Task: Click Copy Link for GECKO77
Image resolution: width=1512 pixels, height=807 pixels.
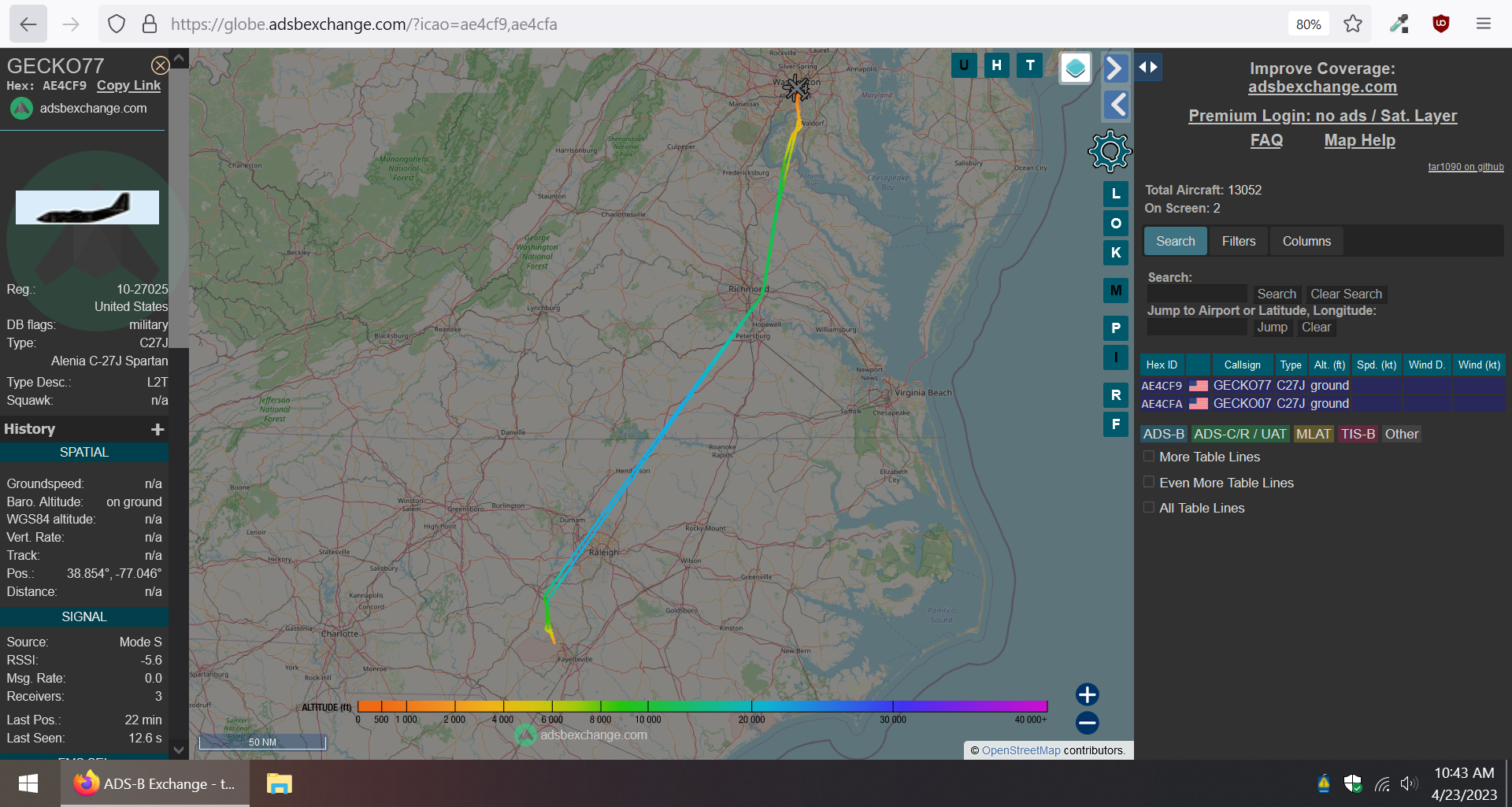Action: click(x=128, y=85)
